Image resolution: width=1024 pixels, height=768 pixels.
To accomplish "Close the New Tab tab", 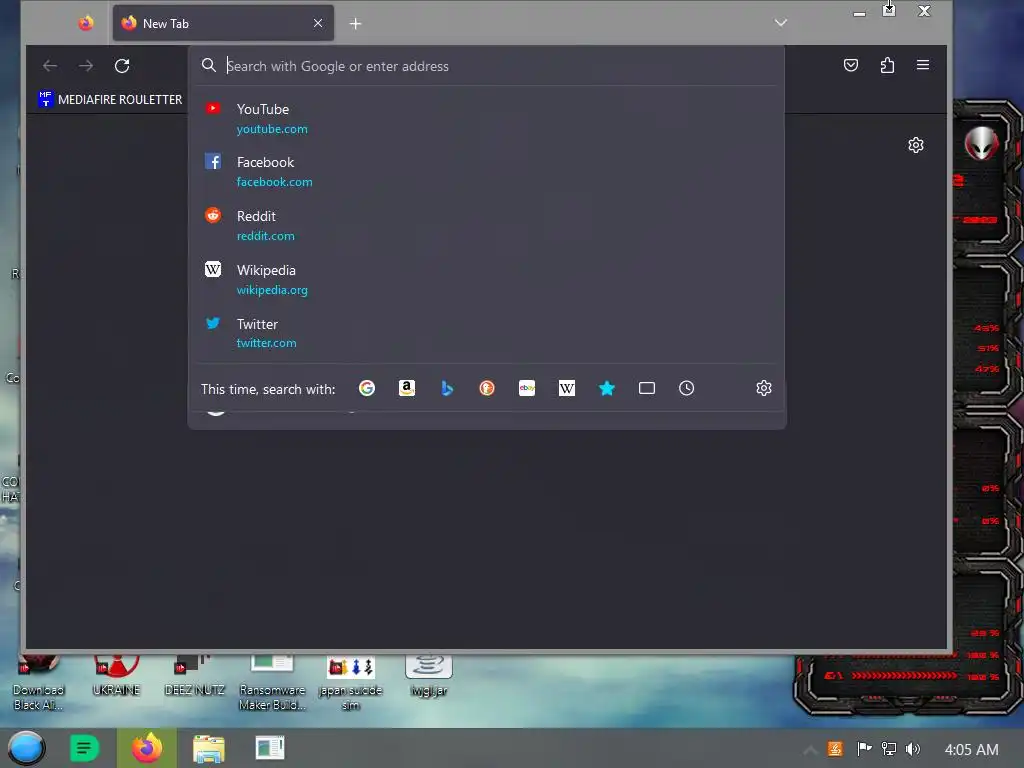I will click(x=318, y=24).
